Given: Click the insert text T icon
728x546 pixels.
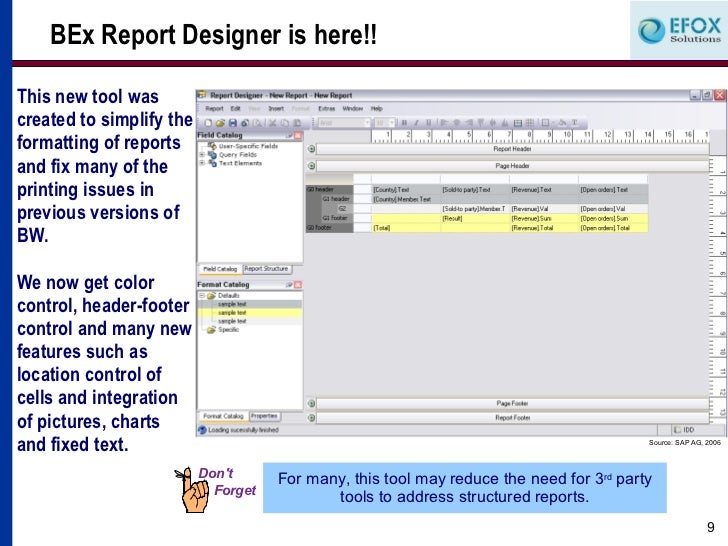Looking at the screenshot, I should click(574, 123).
